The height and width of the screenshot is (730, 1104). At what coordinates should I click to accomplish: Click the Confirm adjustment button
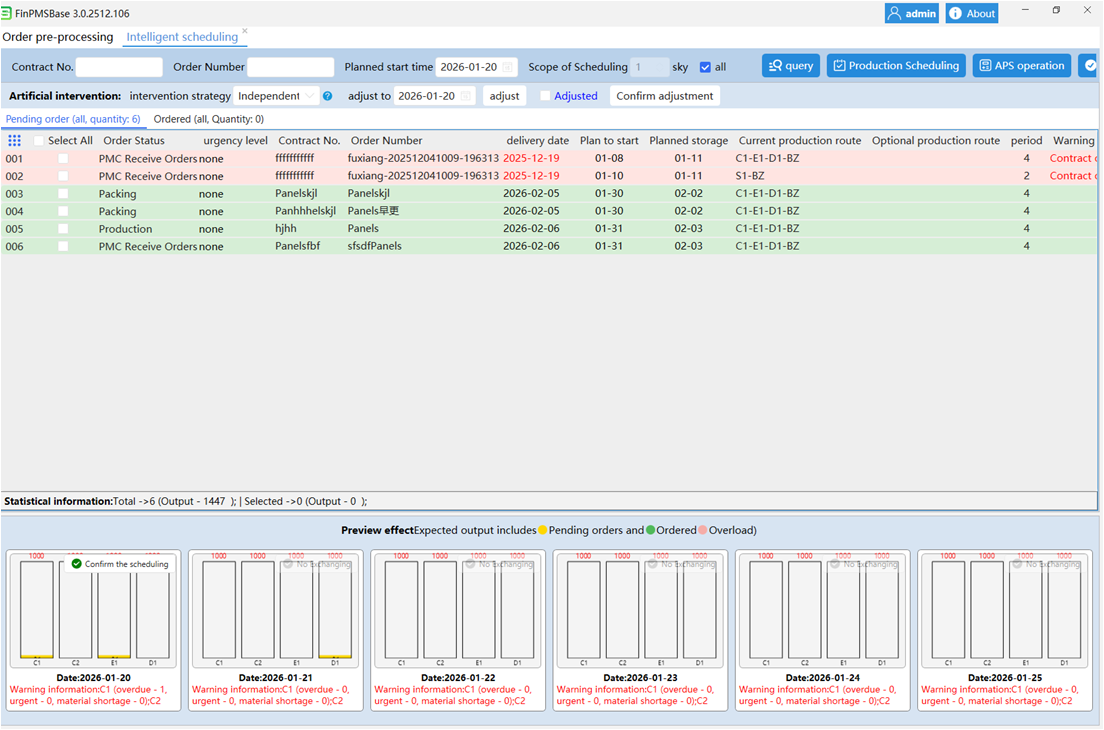click(665, 96)
